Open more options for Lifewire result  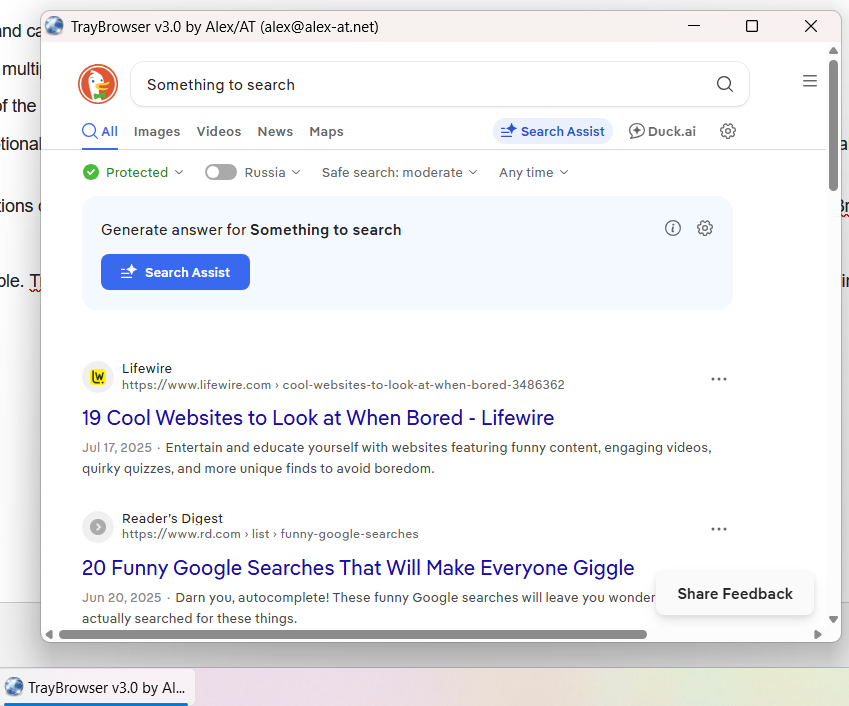pyautogui.click(x=718, y=379)
